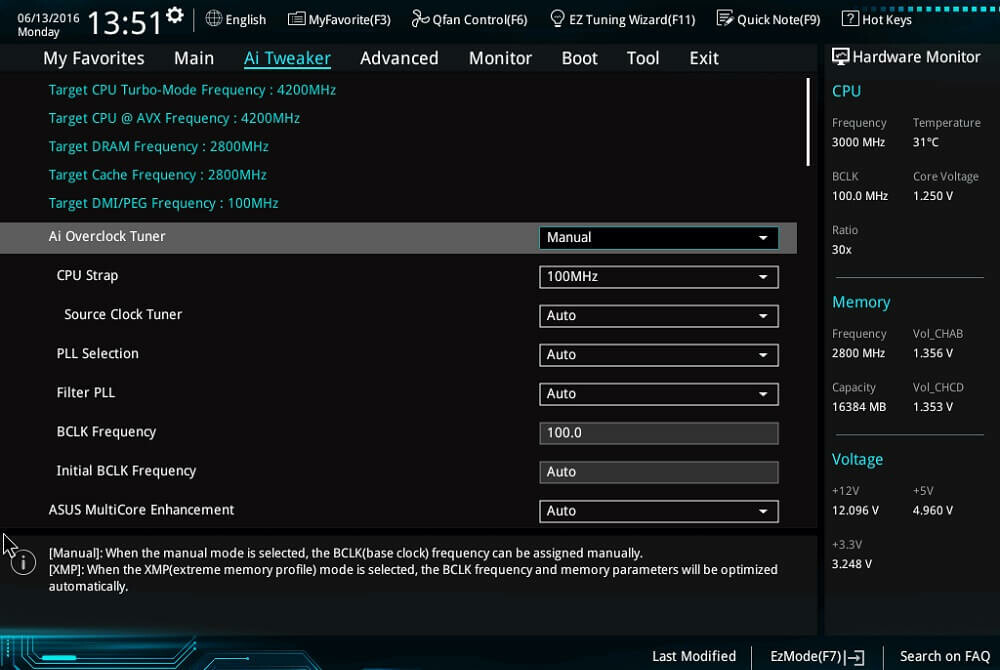Click the Target DRAM Frequency line
Viewport: 1000px width, 670px height.
pos(158,147)
